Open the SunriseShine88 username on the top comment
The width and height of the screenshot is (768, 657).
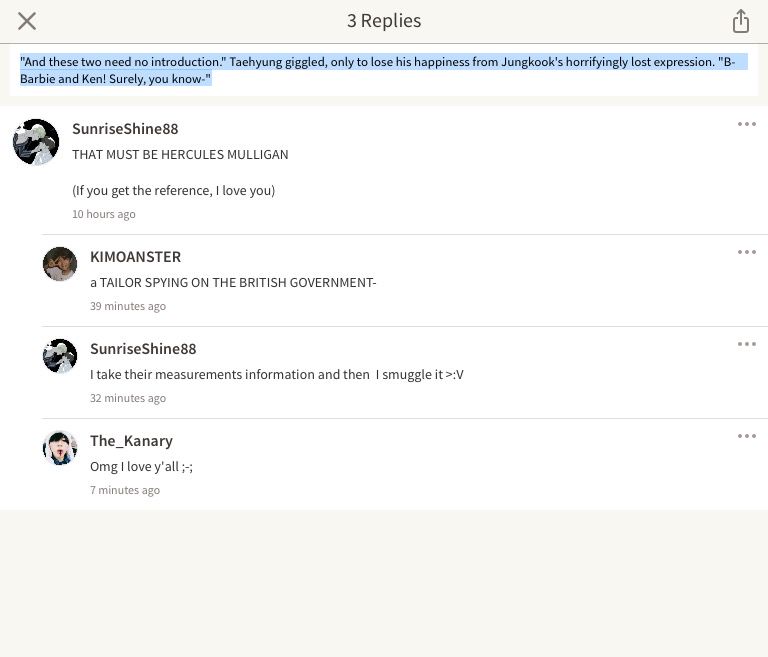pyautogui.click(x=125, y=129)
